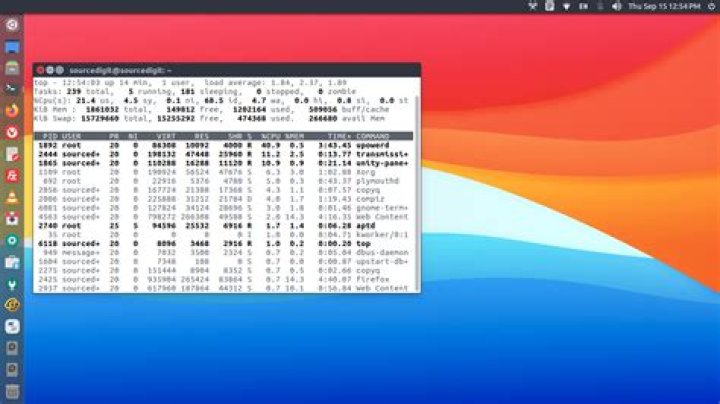Minimize the sourcedigit terminal window
720x404 pixels.
[x=50, y=70]
